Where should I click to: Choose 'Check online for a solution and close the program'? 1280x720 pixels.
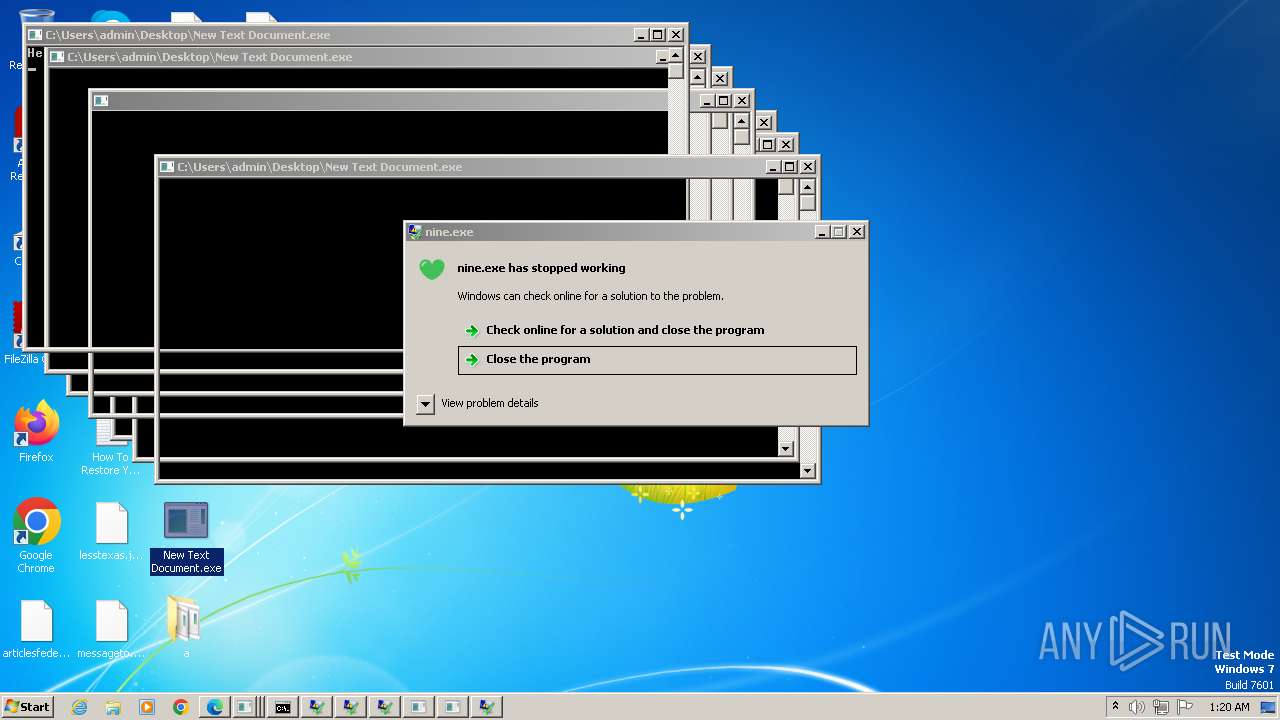point(625,330)
